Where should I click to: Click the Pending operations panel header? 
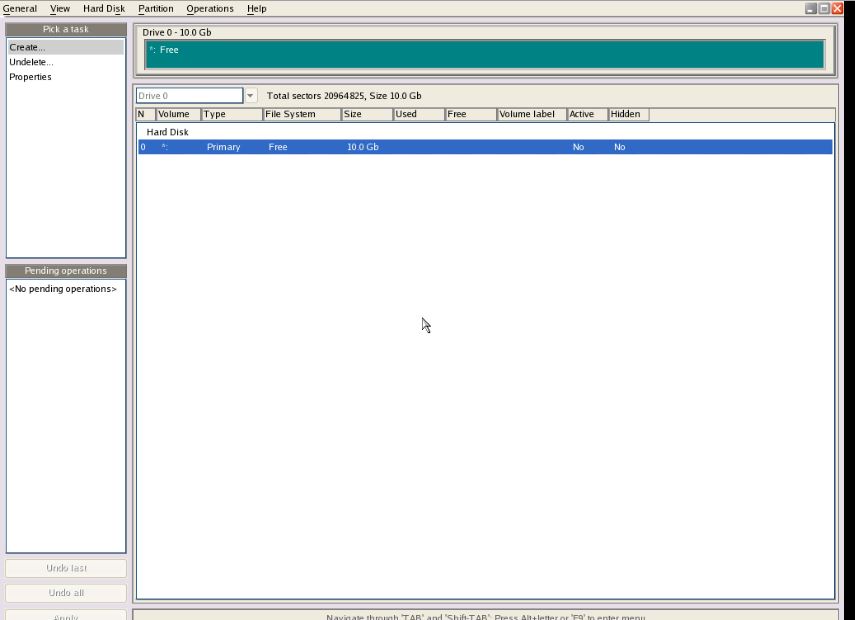[x=65, y=270]
